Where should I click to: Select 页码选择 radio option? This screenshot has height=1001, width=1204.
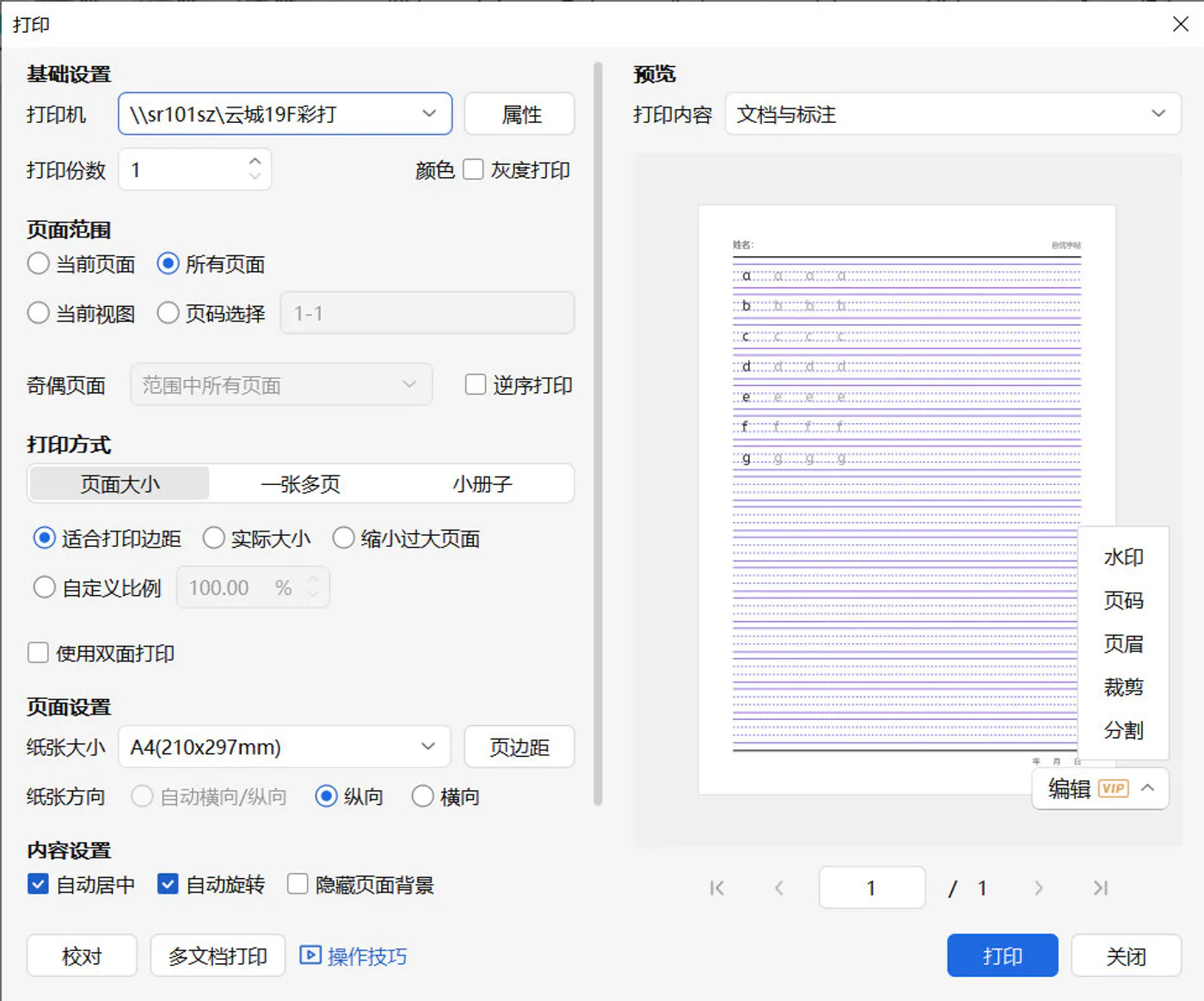[169, 313]
